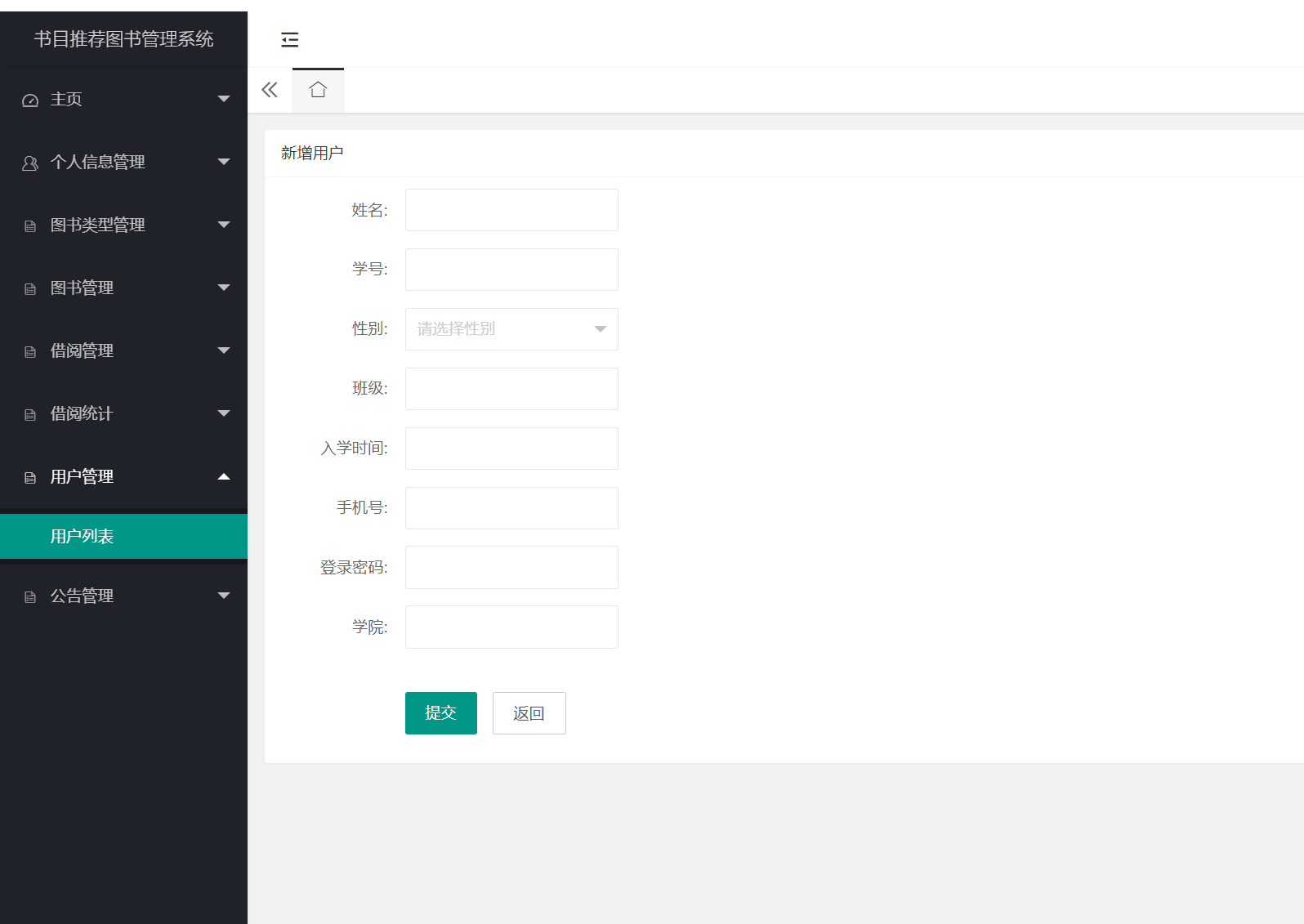Click the 返回 back button

529,713
